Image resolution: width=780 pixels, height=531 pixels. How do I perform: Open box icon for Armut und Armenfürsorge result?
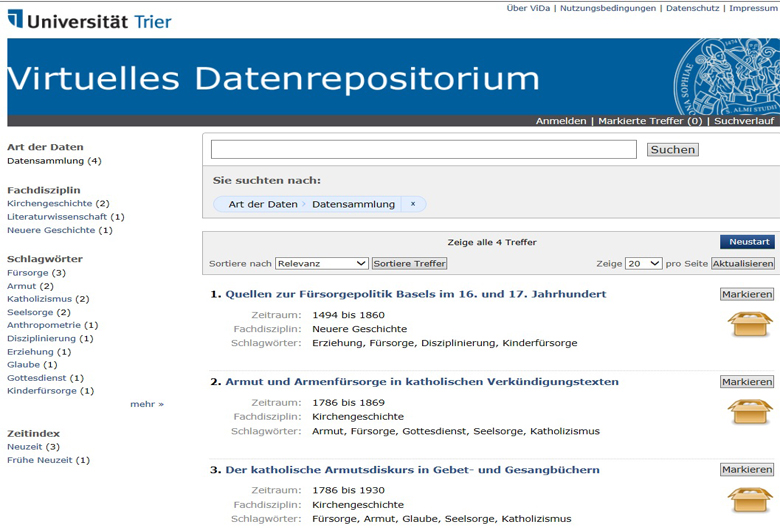pyautogui.click(x=750, y=412)
